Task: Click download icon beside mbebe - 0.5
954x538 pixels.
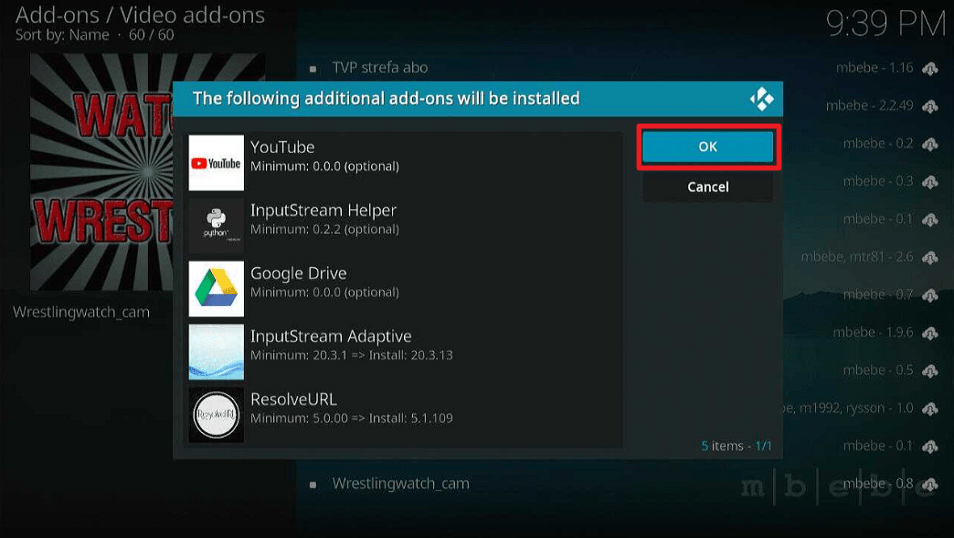Action: [x=930, y=371]
